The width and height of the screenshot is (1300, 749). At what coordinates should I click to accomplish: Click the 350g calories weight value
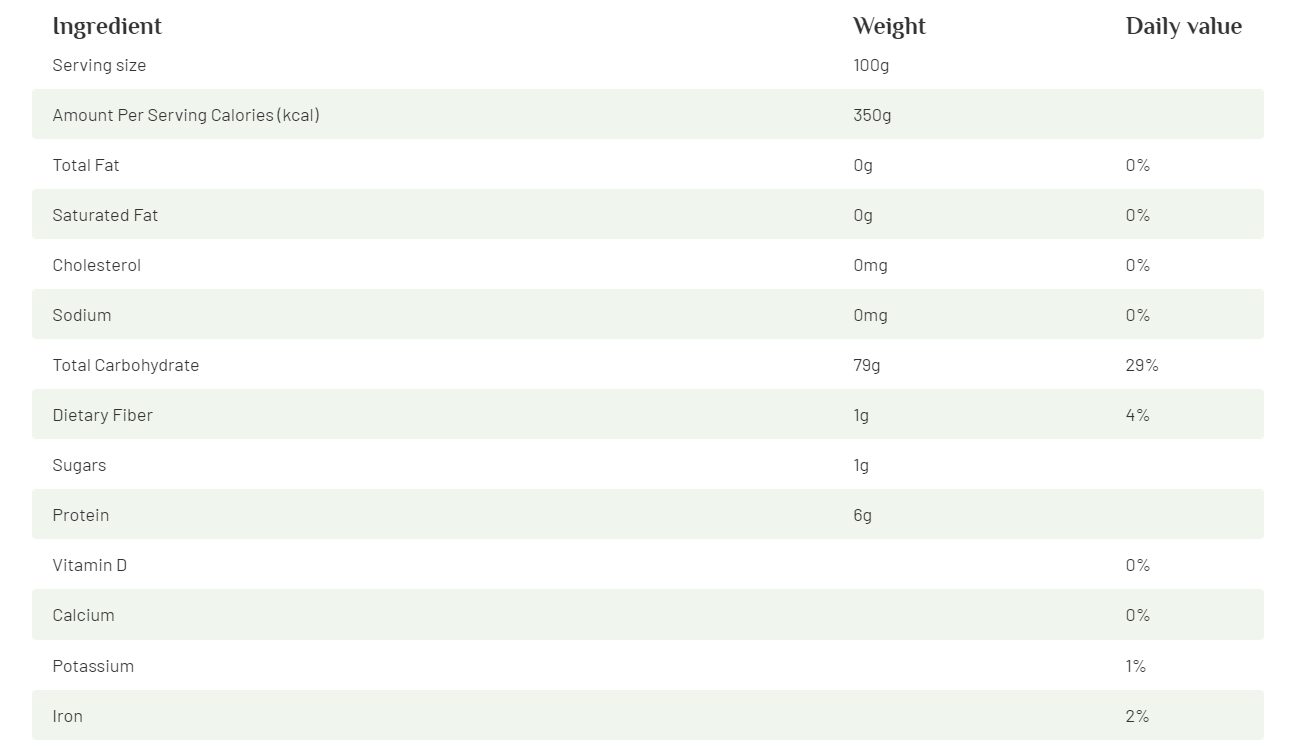point(872,115)
